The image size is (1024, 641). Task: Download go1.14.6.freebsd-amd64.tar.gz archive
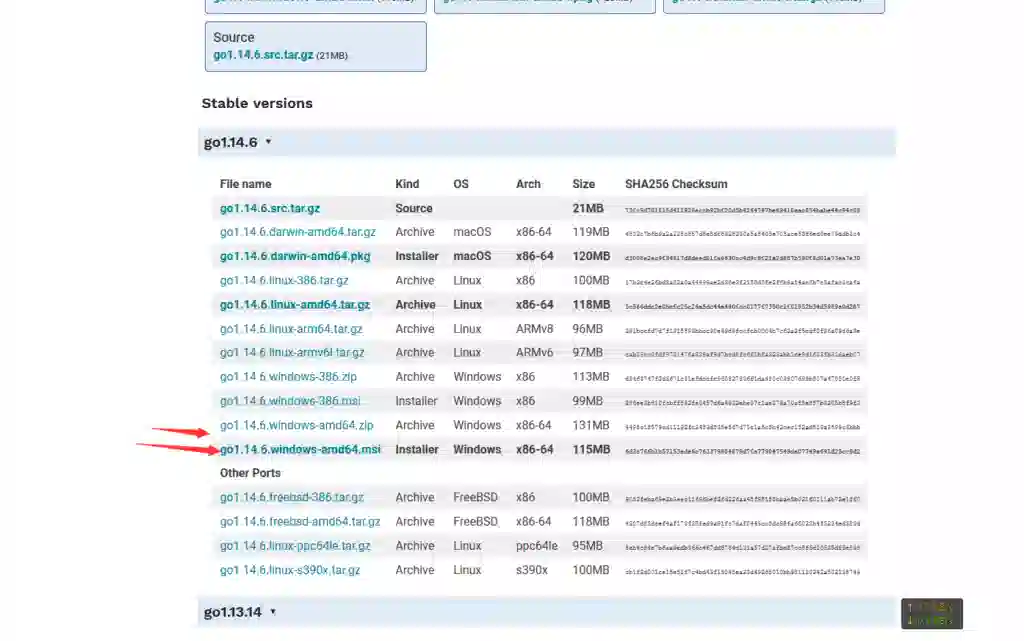(300, 522)
